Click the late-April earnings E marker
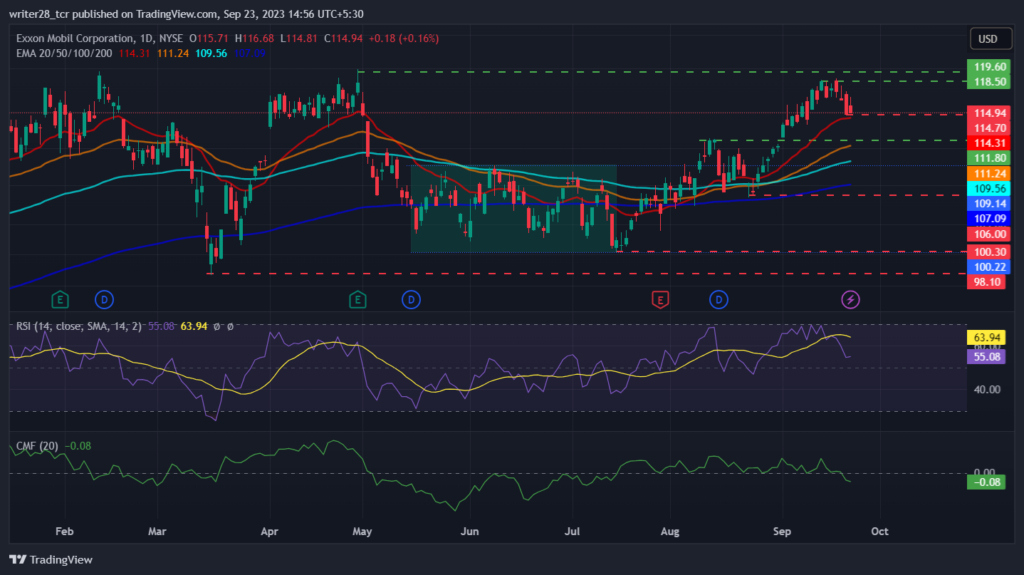 point(357,300)
